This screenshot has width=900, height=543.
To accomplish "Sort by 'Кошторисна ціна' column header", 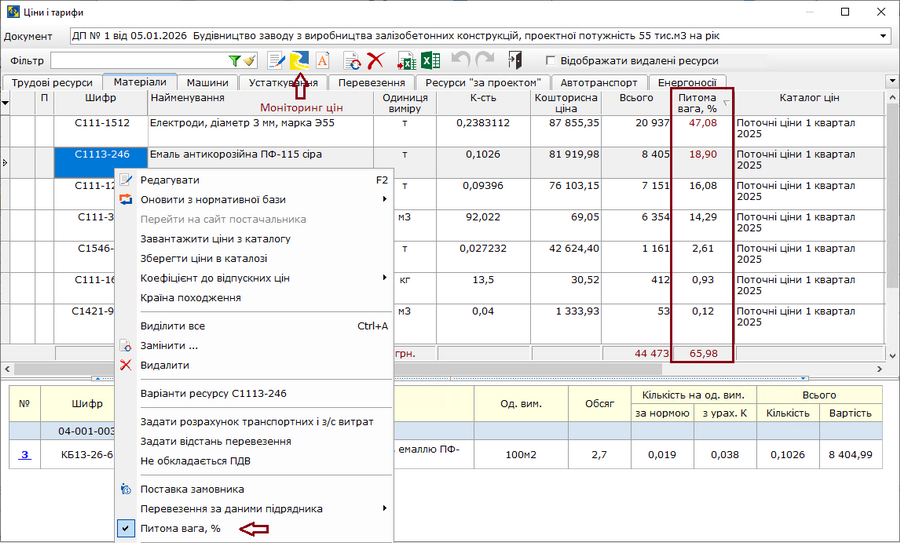I will [566, 102].
